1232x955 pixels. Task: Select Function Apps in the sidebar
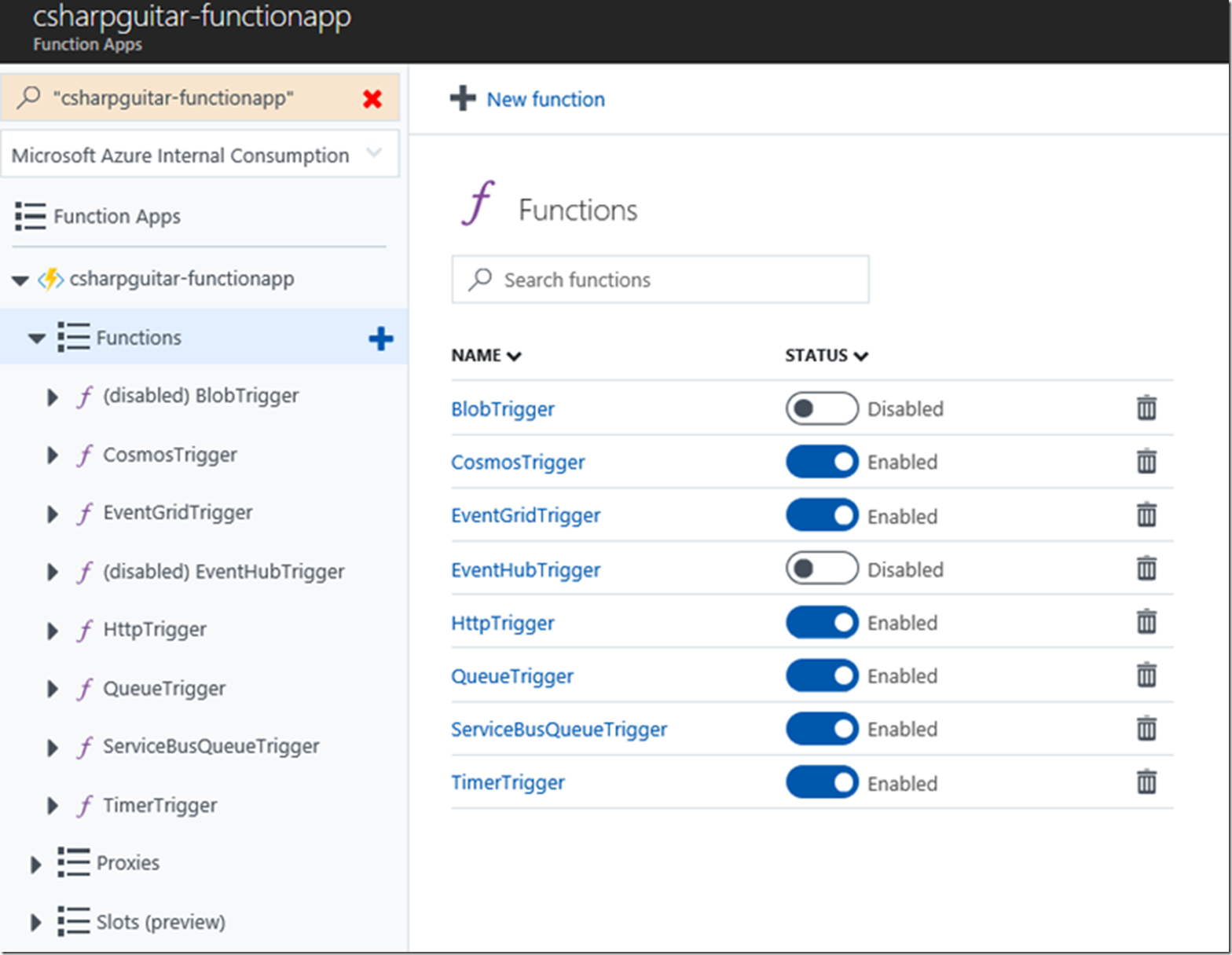coord(117,216)
